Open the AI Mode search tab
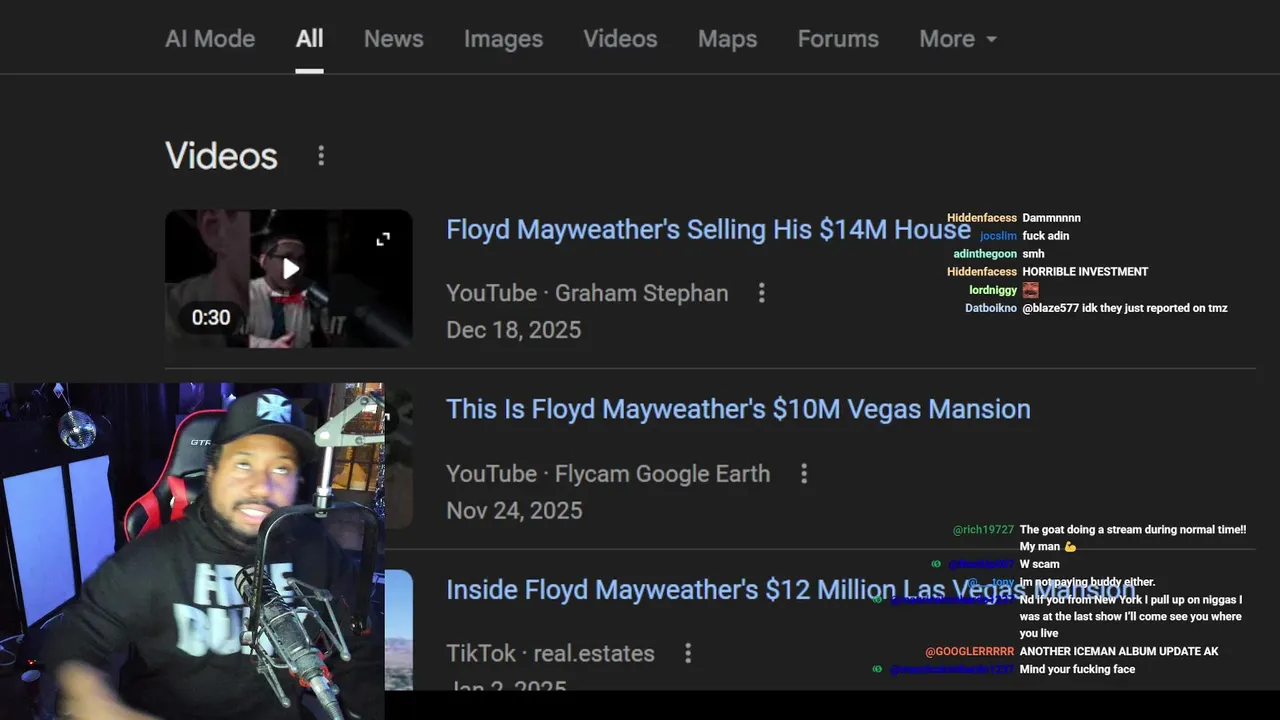Image resolution: width=1280 pixels, height=720 pixels. click(x=210, y=39)
